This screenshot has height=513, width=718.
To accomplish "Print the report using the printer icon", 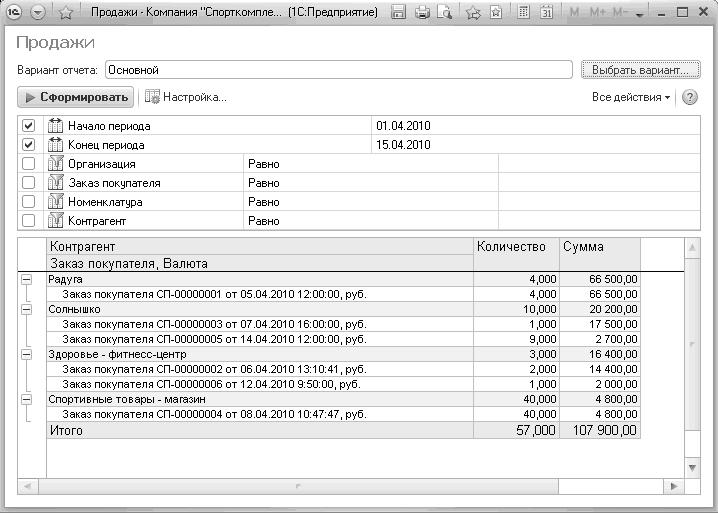I will [x=422, y=12].
